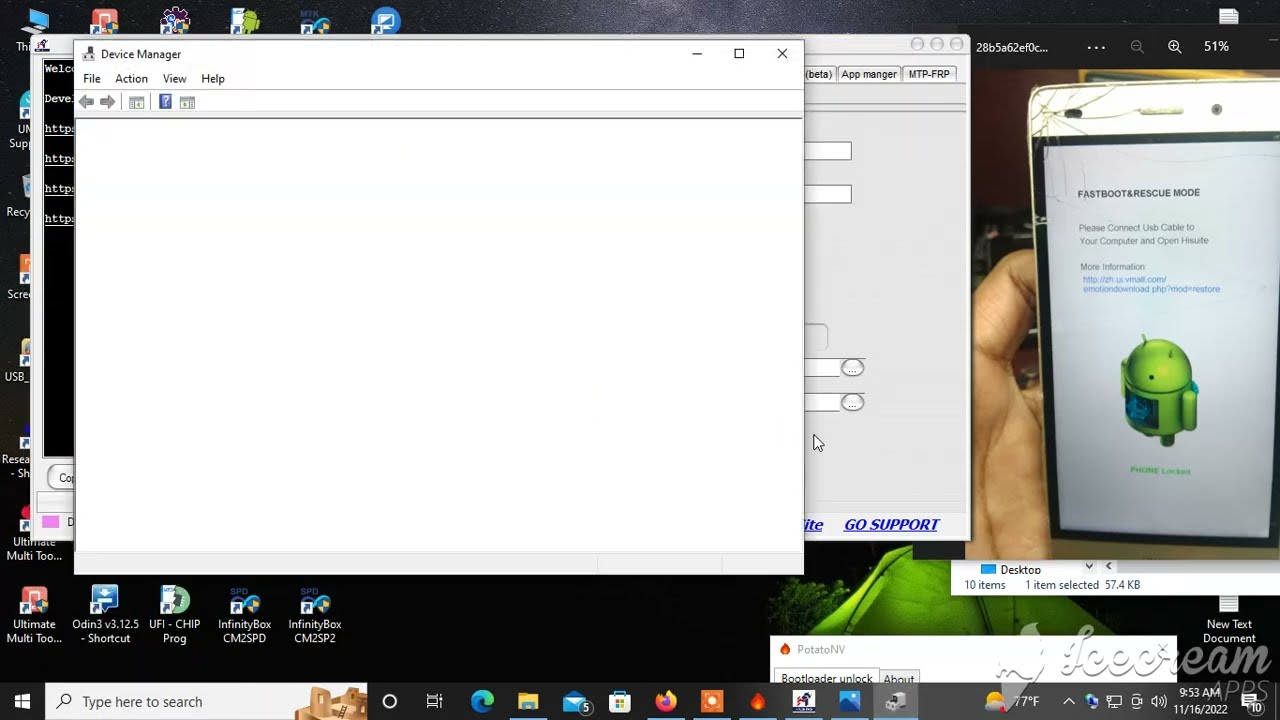Open the PotatoNV flame icon on taskbar
The image size is (1280, 720).
758,702
